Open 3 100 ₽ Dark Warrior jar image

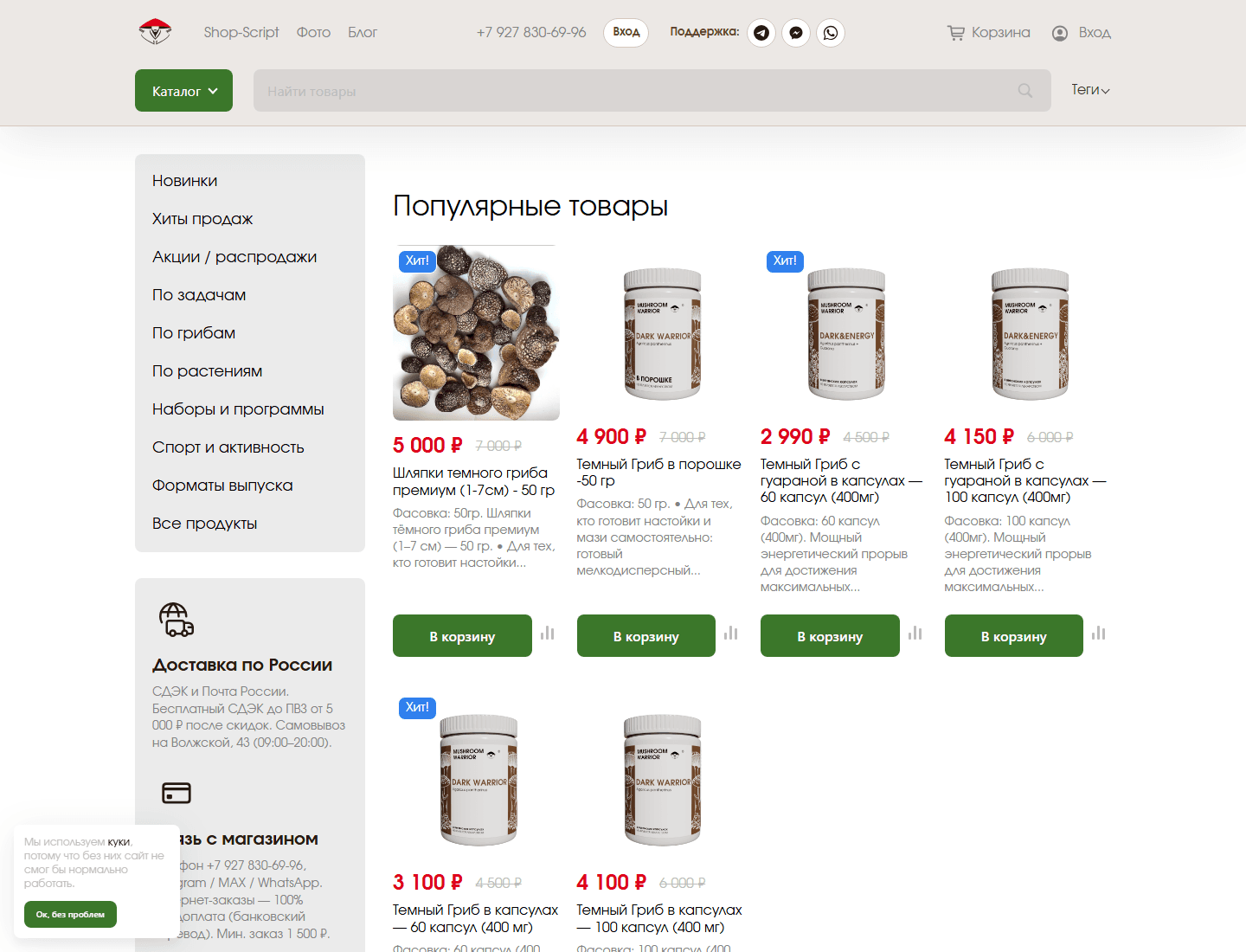(478, 780)
